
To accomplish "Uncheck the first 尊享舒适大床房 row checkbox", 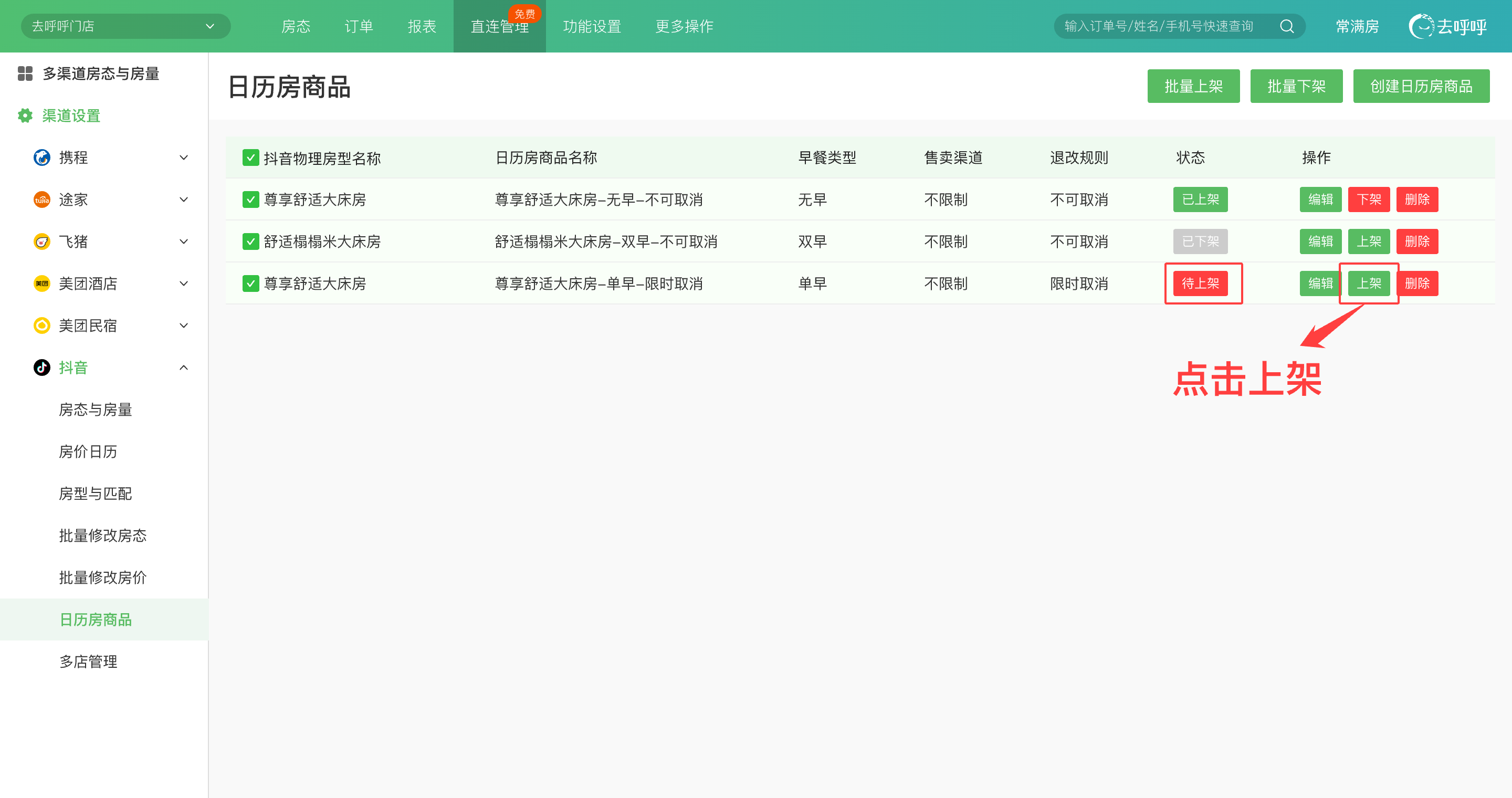I will point(250,199).
